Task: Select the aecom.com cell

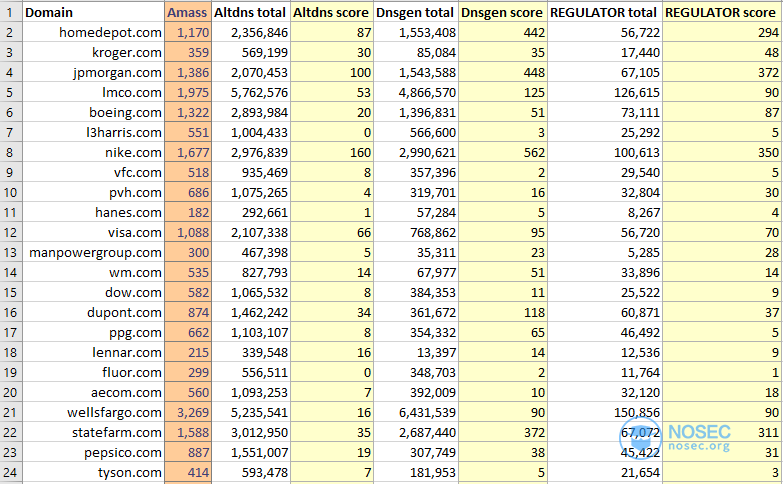Action: coord(93,392)
